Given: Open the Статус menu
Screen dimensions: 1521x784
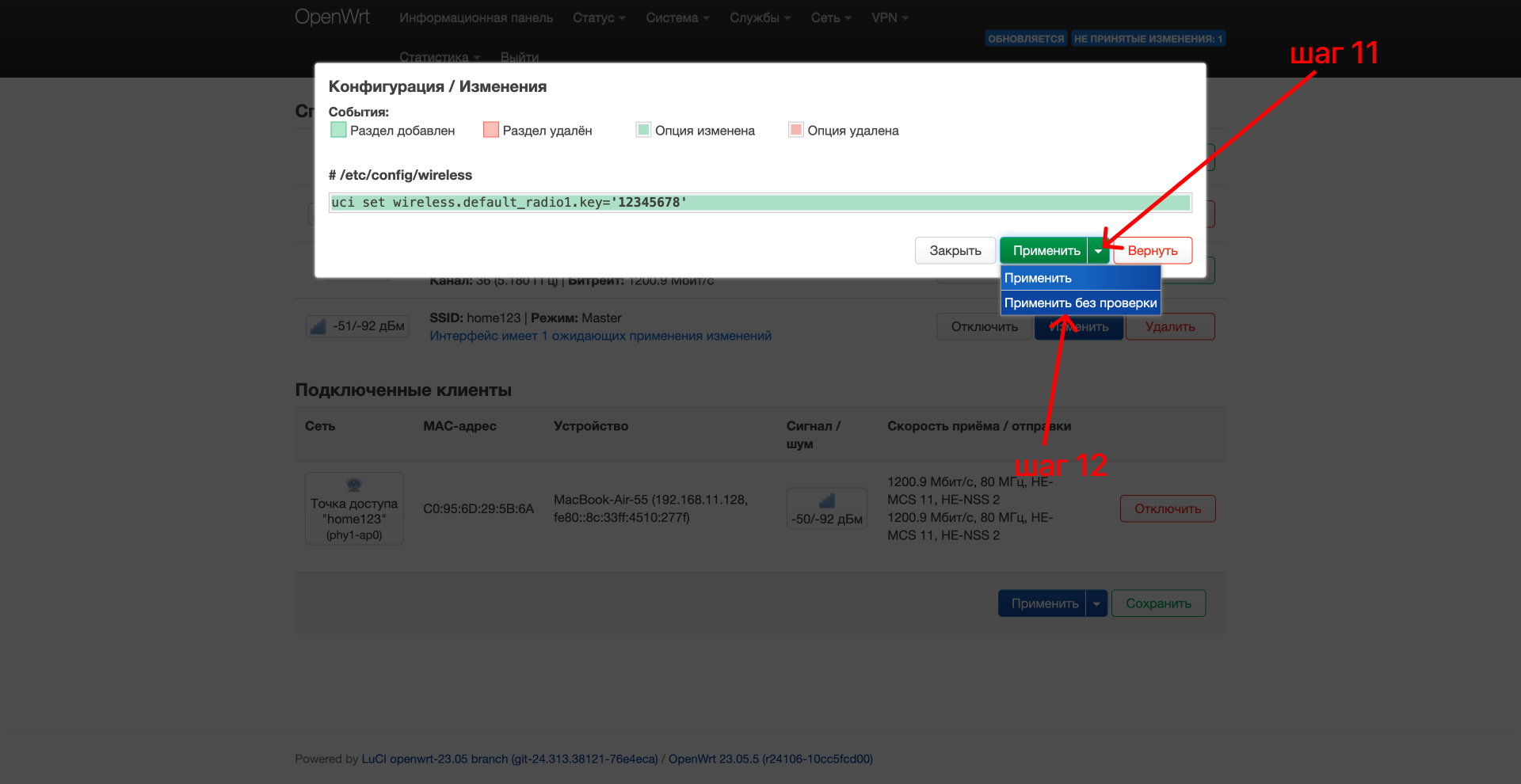Looking at the screenshot, I should 599,17.
